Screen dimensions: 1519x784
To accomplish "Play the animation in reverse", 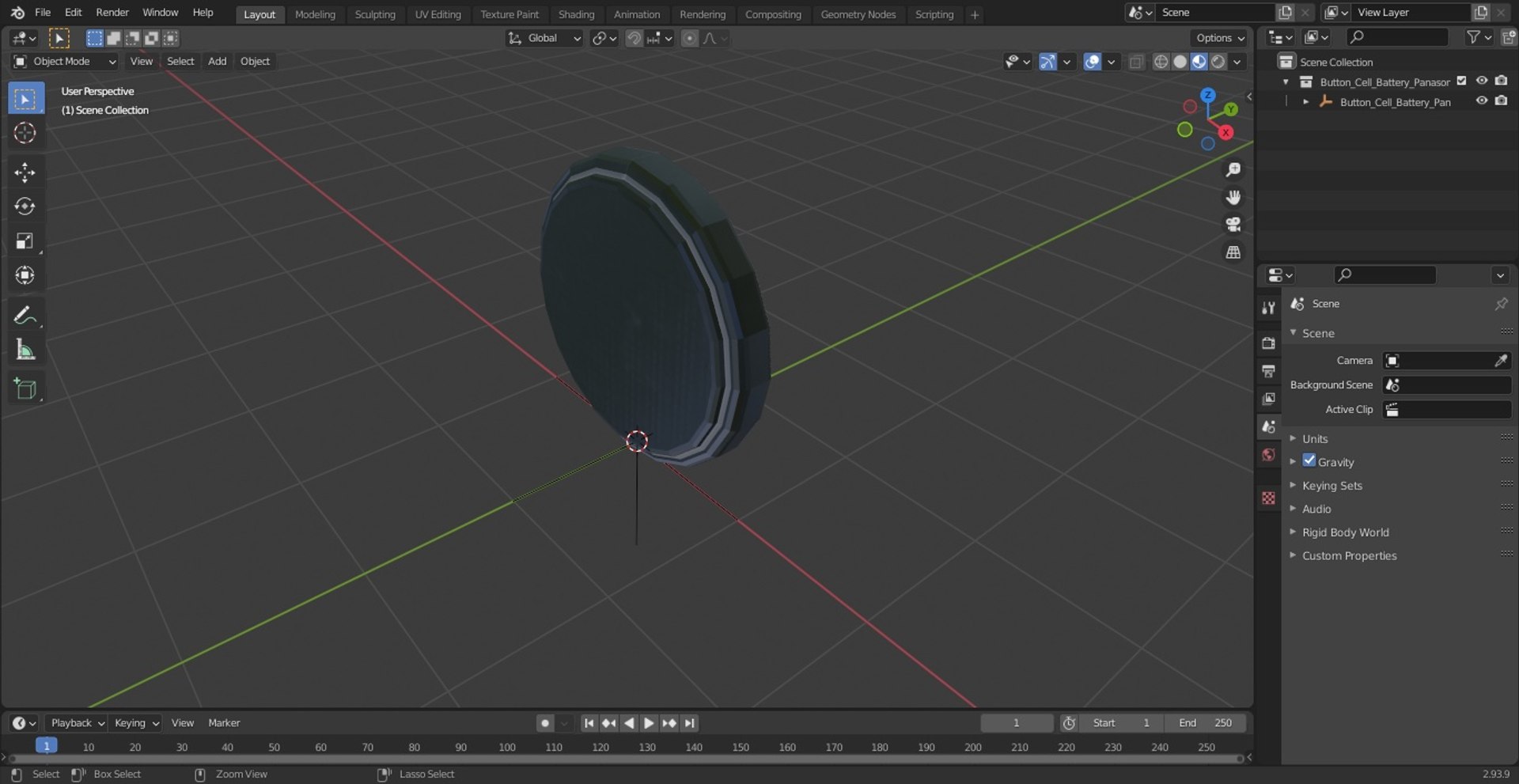I will click(629, 723).
